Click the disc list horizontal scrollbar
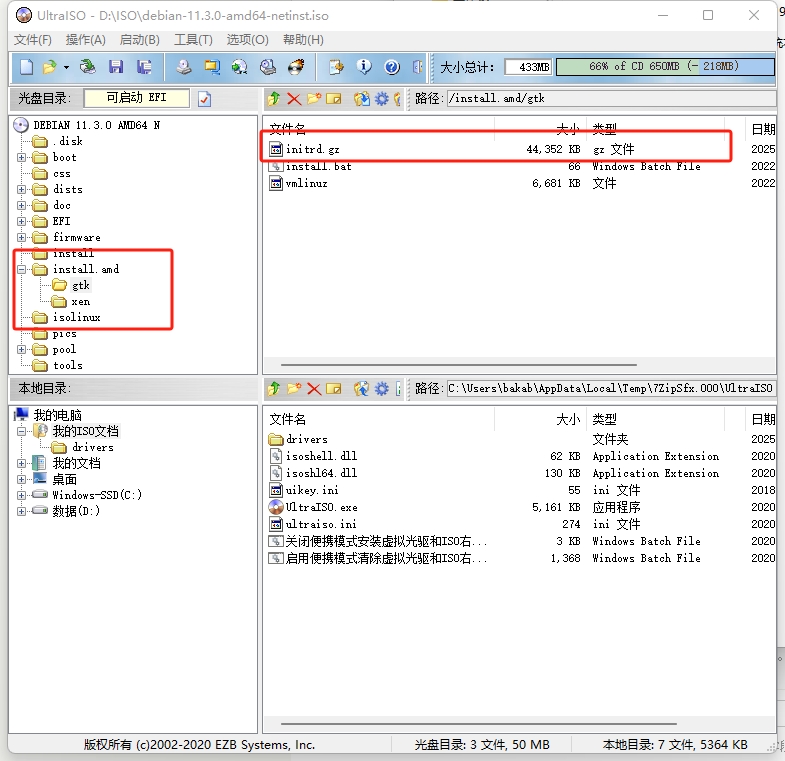The image size is (785, 761). 459,365
